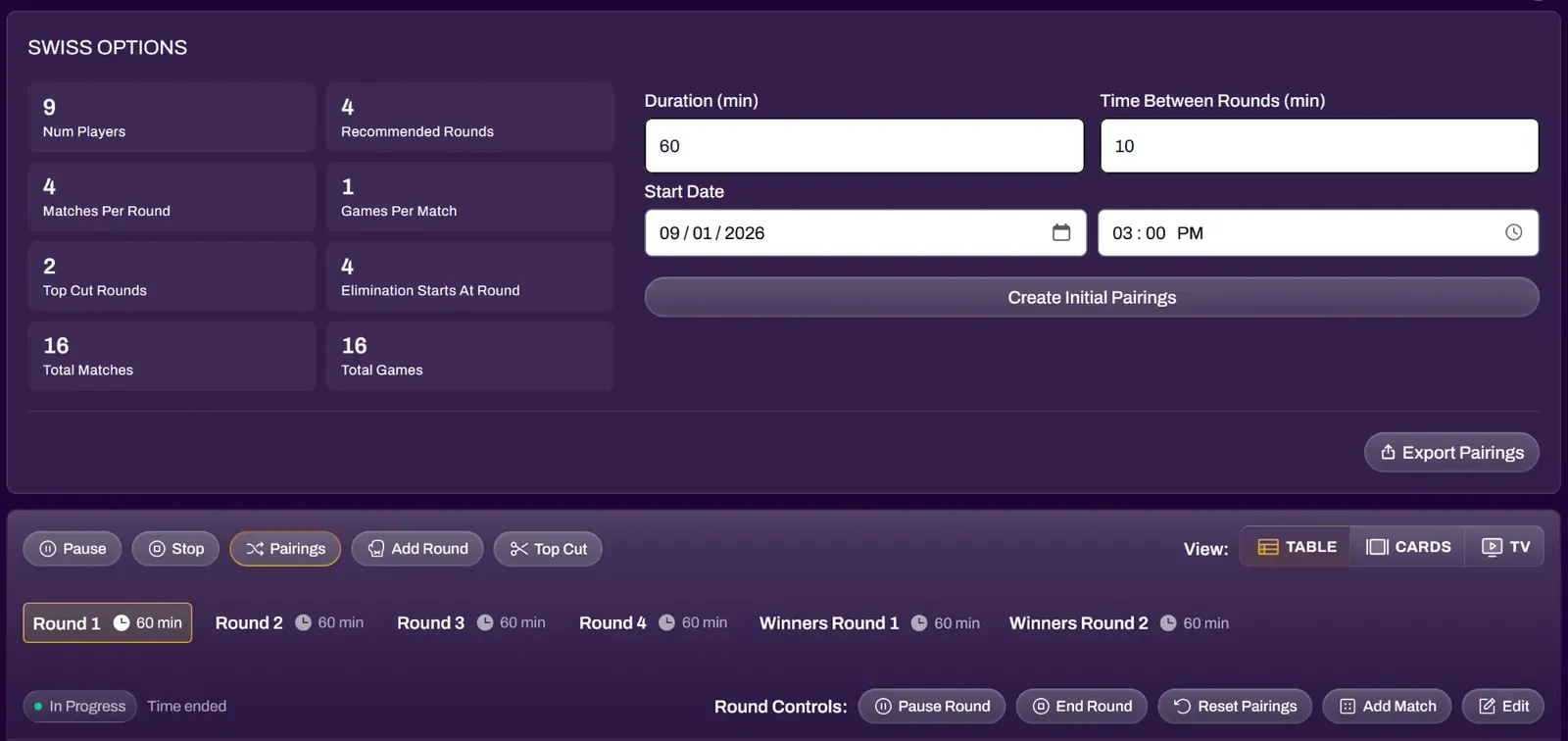The width and height of the screenshot is (1568, 741).
Task: Click the Start Date field showing 09/01/2026
Action: 865,233
